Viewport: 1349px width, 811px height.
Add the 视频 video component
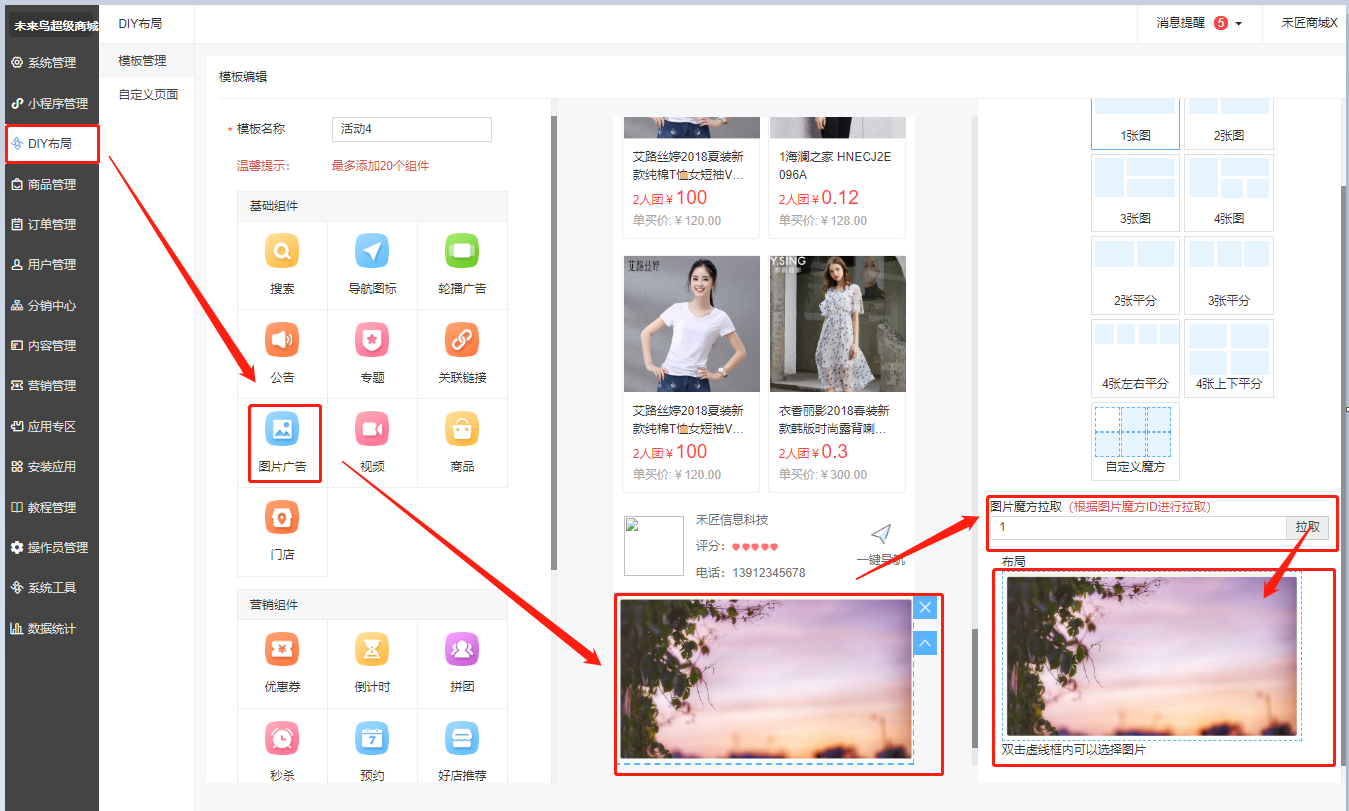372,443
